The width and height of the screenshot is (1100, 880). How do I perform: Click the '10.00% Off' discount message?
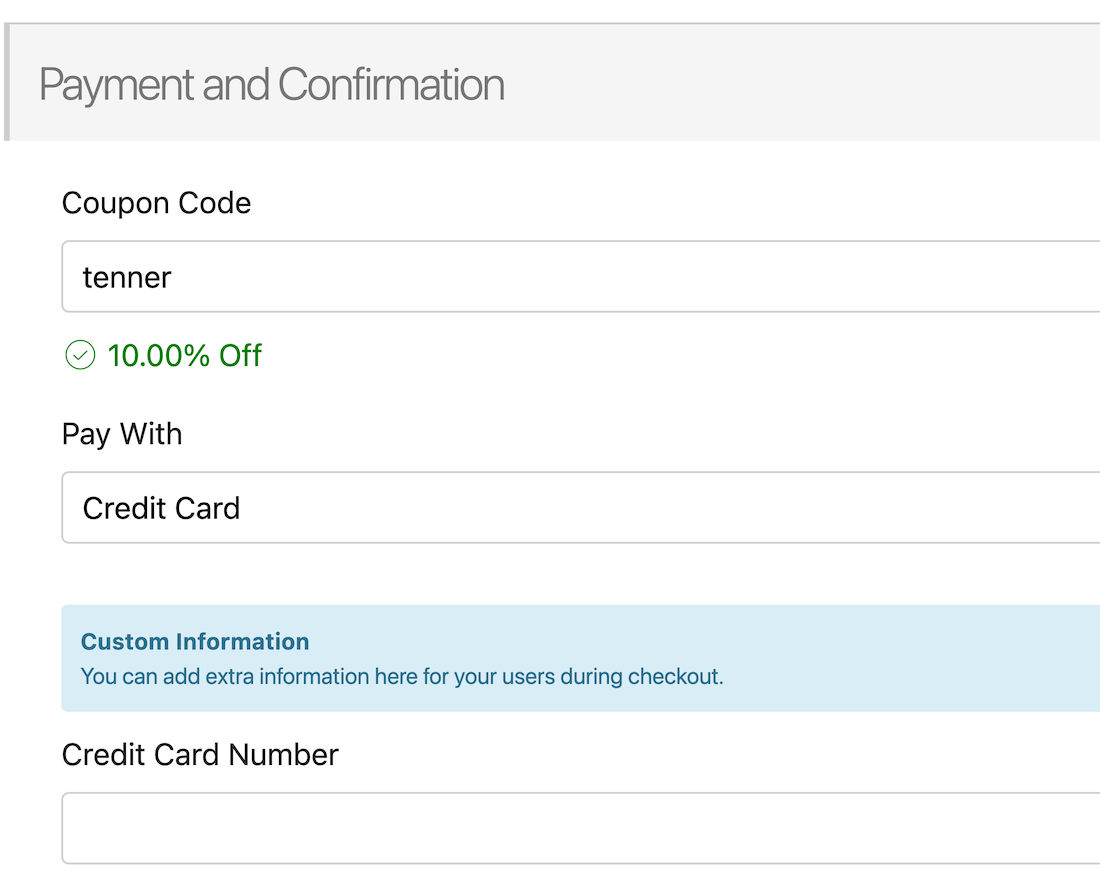[184, 355]
